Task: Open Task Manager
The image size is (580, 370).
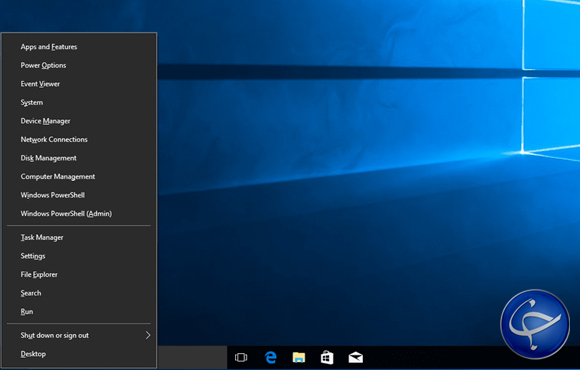Action: click(x=79, y=238)
